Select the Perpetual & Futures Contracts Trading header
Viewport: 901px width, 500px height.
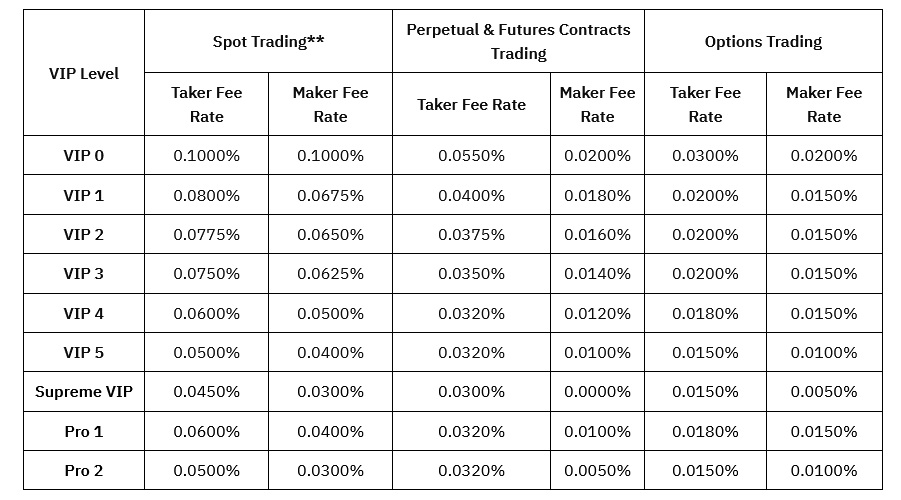click(518, 42)
